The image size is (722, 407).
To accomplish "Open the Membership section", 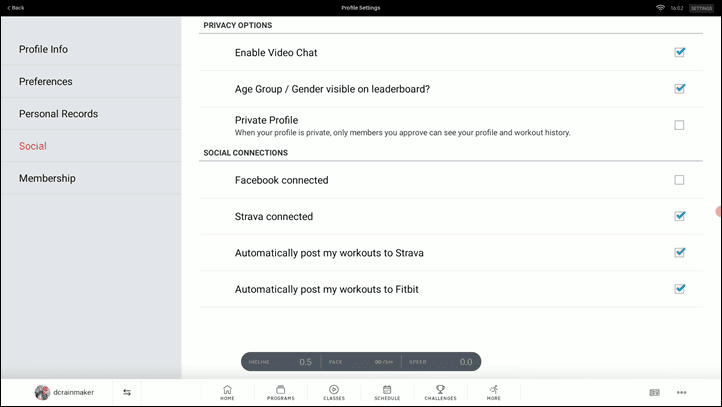I will tap(91, 178).
